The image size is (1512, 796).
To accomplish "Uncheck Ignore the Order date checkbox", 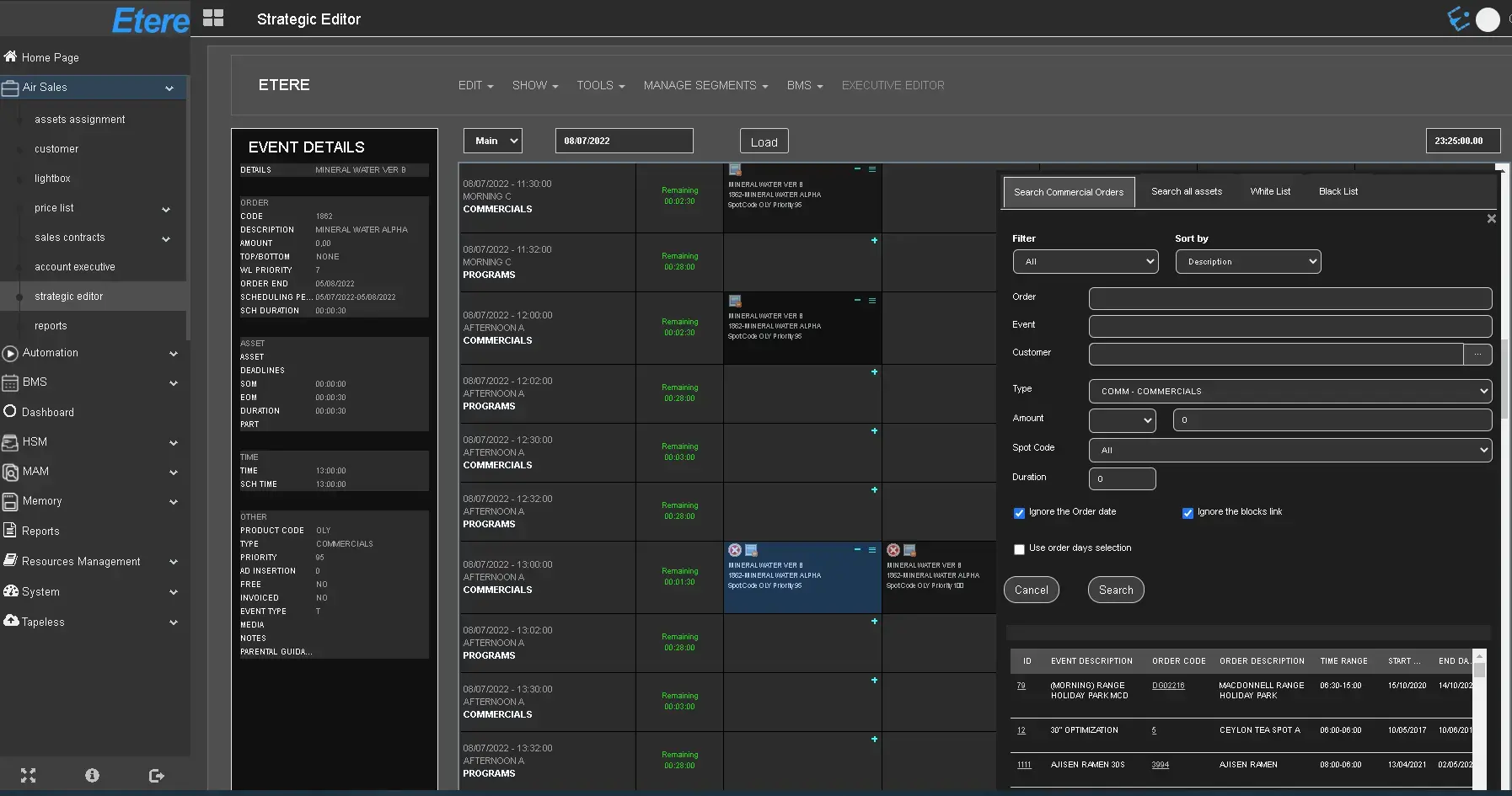I will (x=1019, y=513).
